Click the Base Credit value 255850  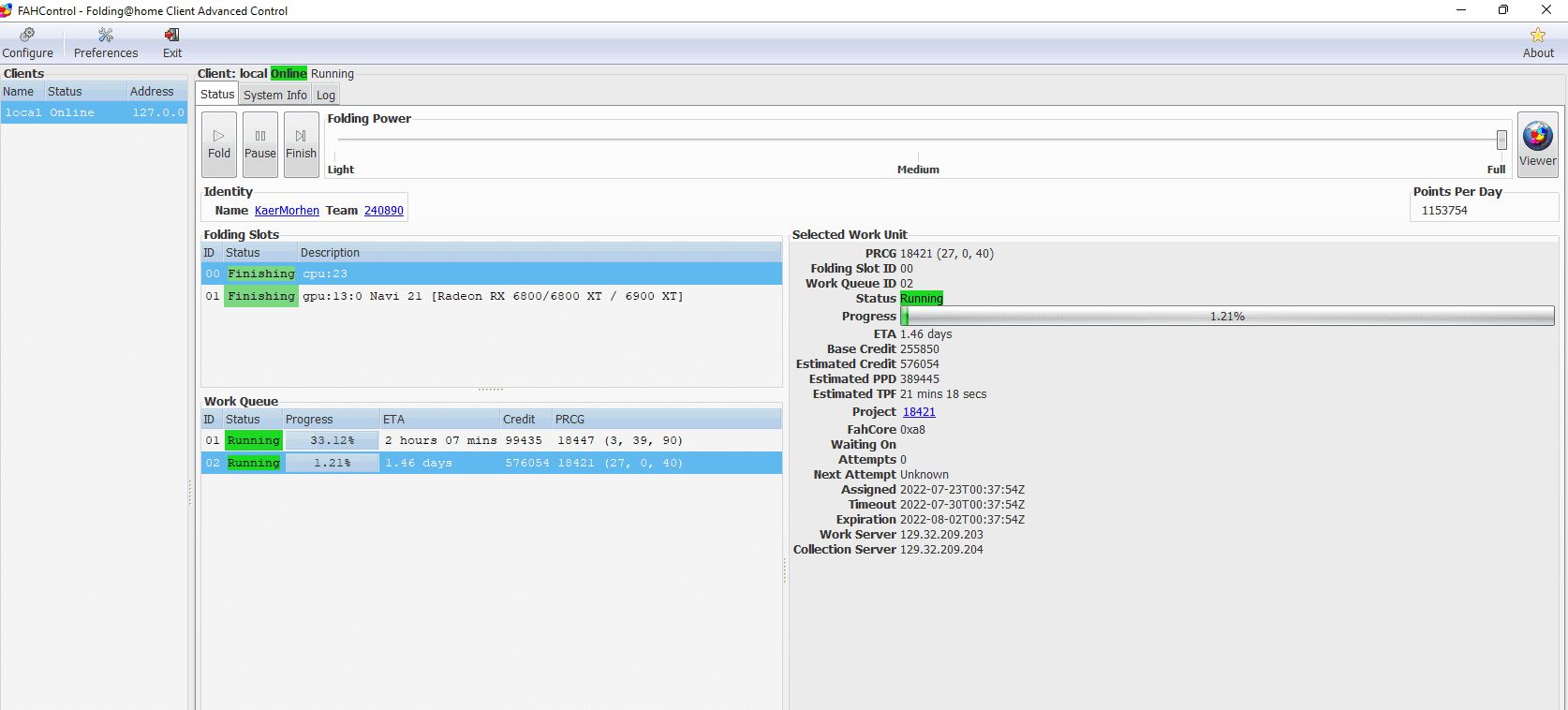[x=920, y=349]
